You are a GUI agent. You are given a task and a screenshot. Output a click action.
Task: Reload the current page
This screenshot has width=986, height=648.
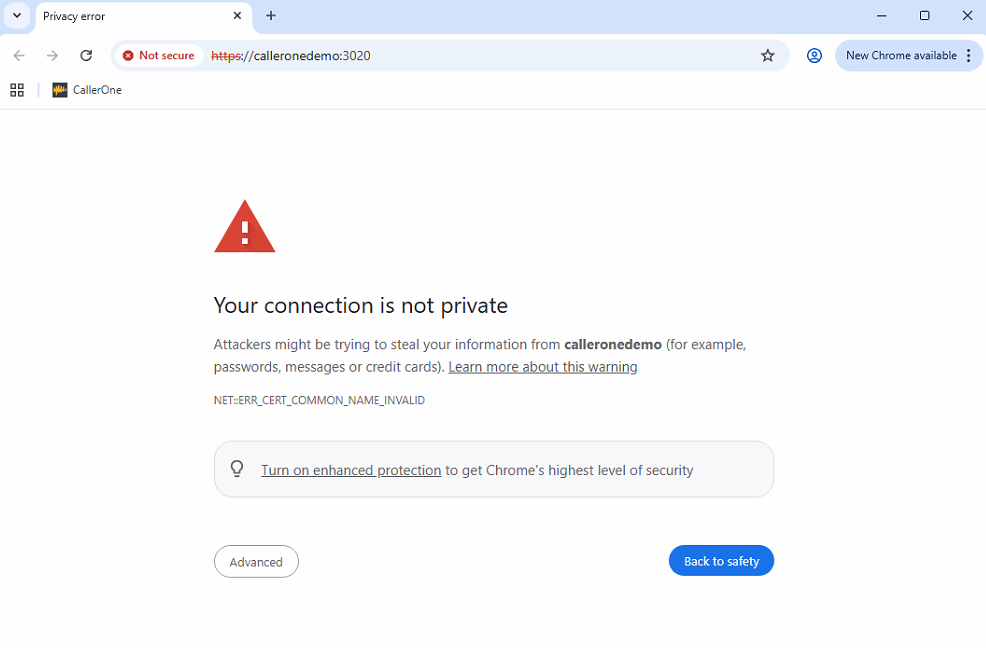point(86,56)
